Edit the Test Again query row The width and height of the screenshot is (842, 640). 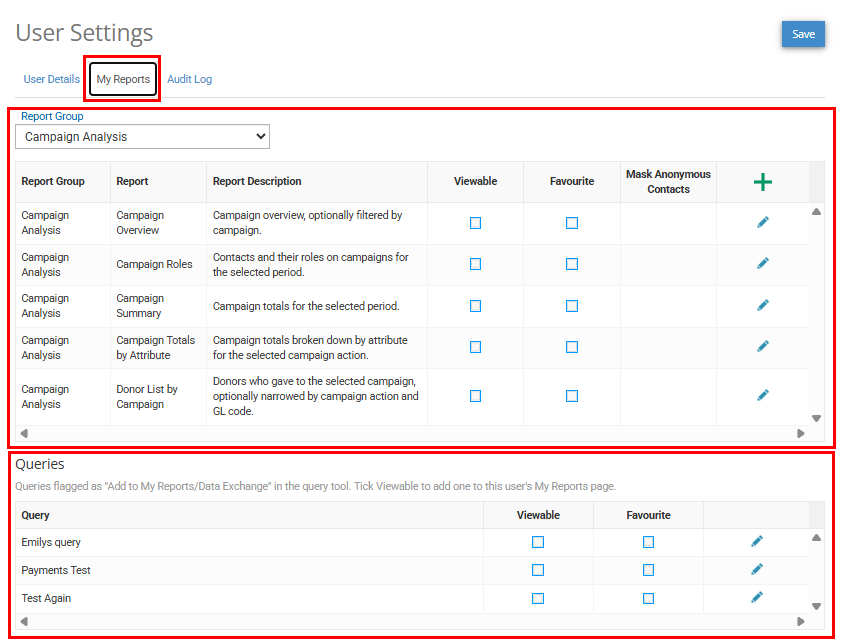757,597
